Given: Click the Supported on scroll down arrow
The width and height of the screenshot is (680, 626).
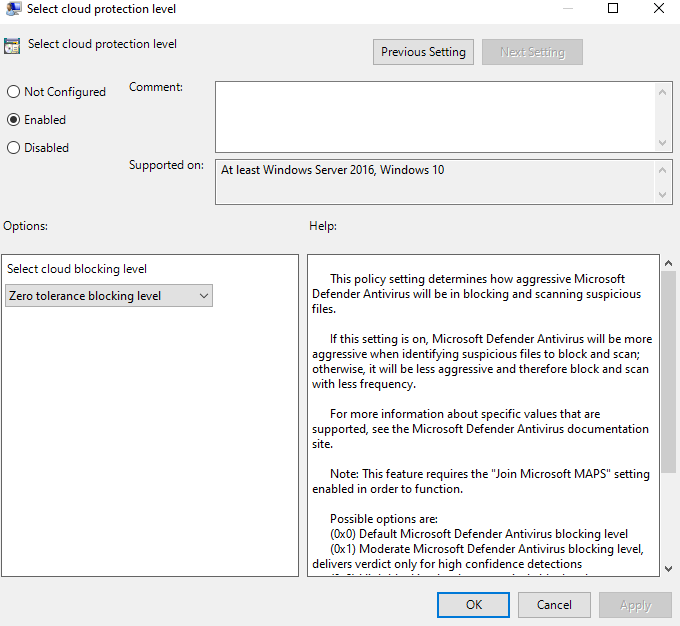Looking at the screenshot, I should click(x=662, y=195).
